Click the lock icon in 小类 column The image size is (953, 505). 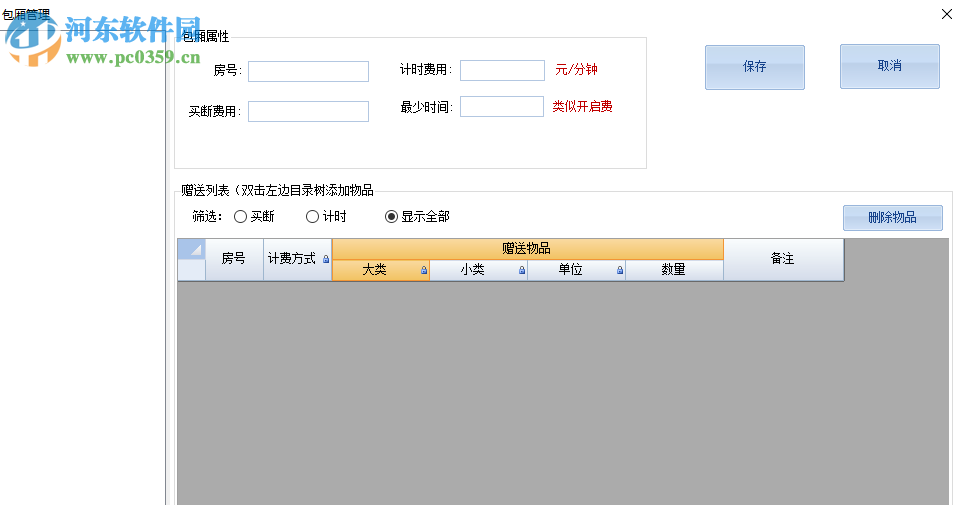[x=521, y=270]
